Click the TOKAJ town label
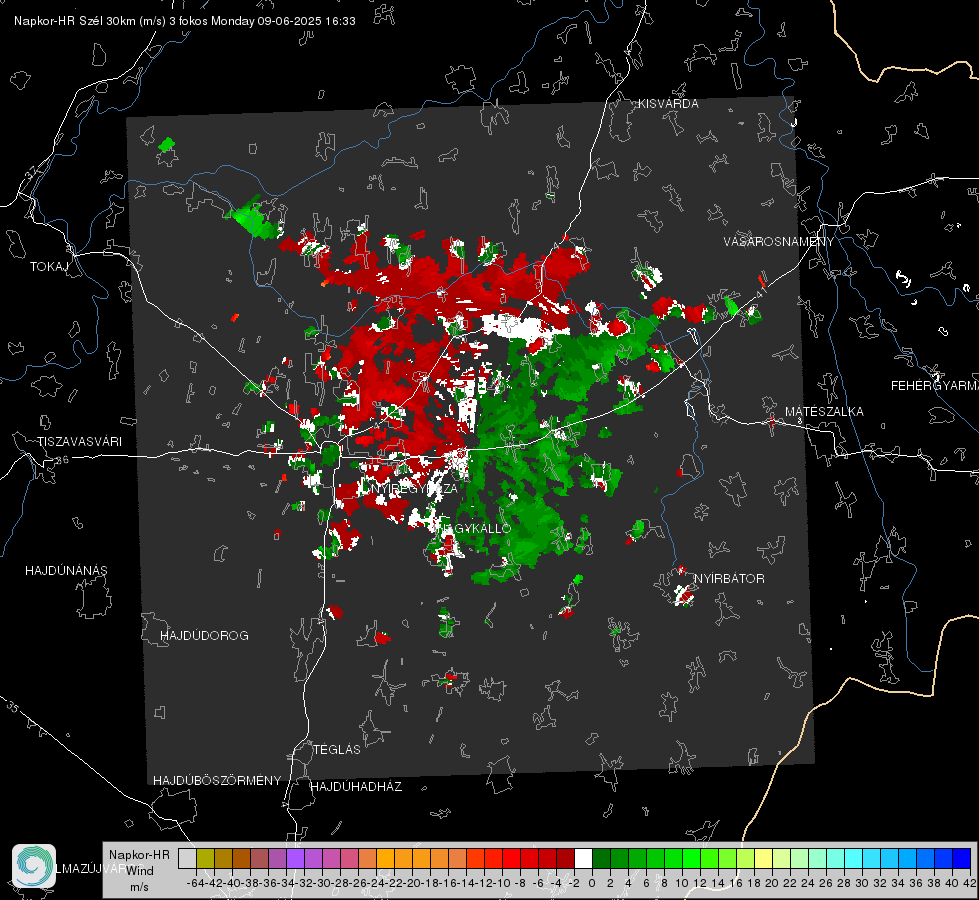 pos(49,267)
